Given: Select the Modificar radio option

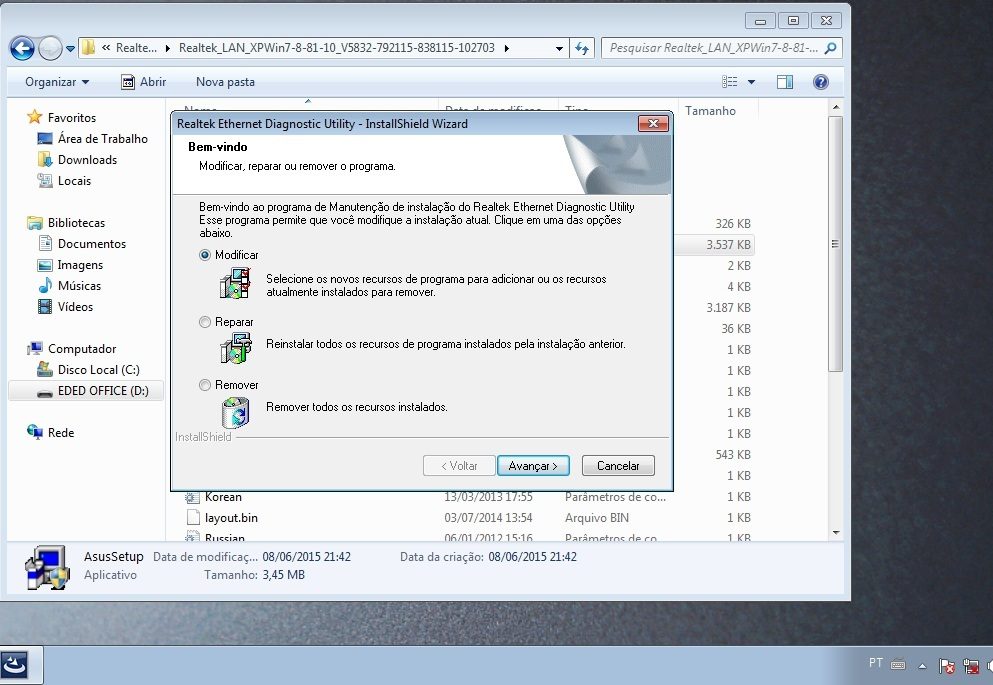Looking at the screenshot, I should 205,255.
